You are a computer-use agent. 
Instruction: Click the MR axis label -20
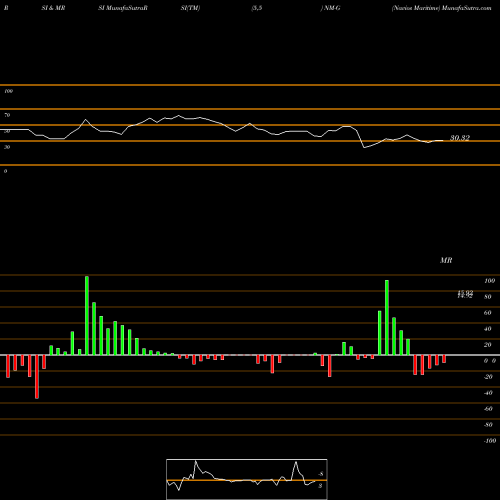point(488,377)
